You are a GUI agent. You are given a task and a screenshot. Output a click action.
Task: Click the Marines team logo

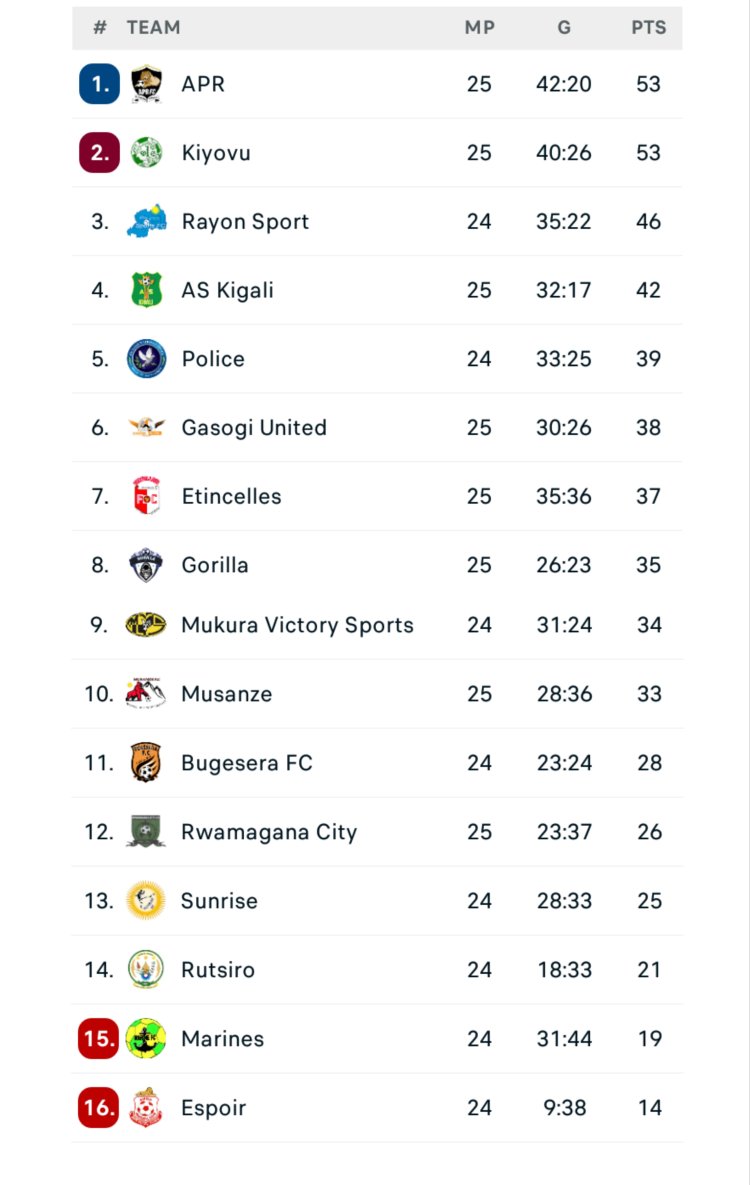tap(146, 1039)
